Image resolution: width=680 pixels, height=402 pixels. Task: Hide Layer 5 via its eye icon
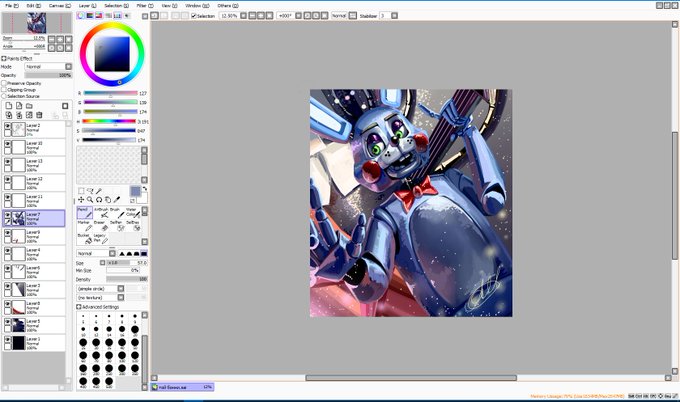[7, 321]
